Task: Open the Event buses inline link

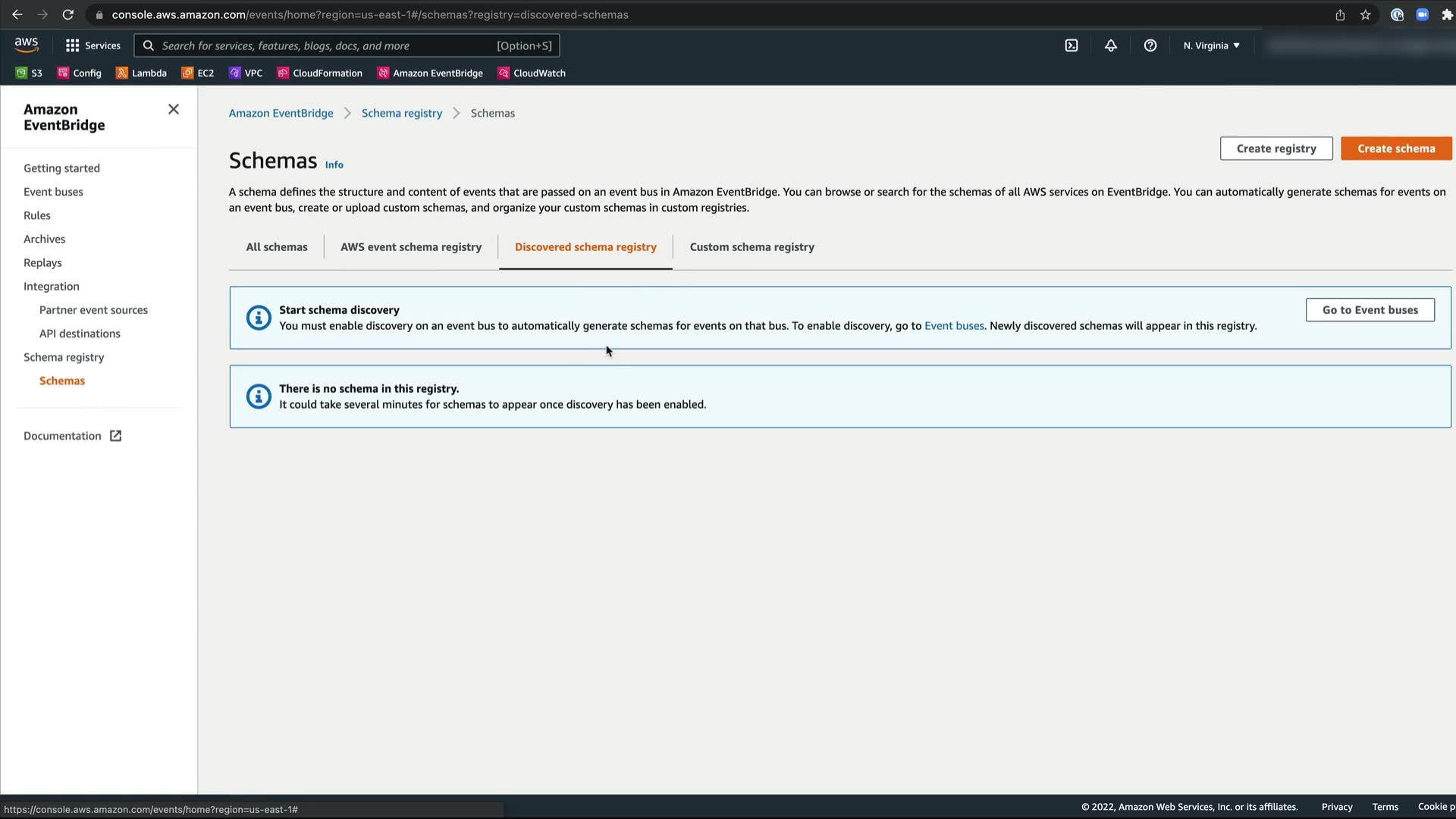Action: [953, 326]
